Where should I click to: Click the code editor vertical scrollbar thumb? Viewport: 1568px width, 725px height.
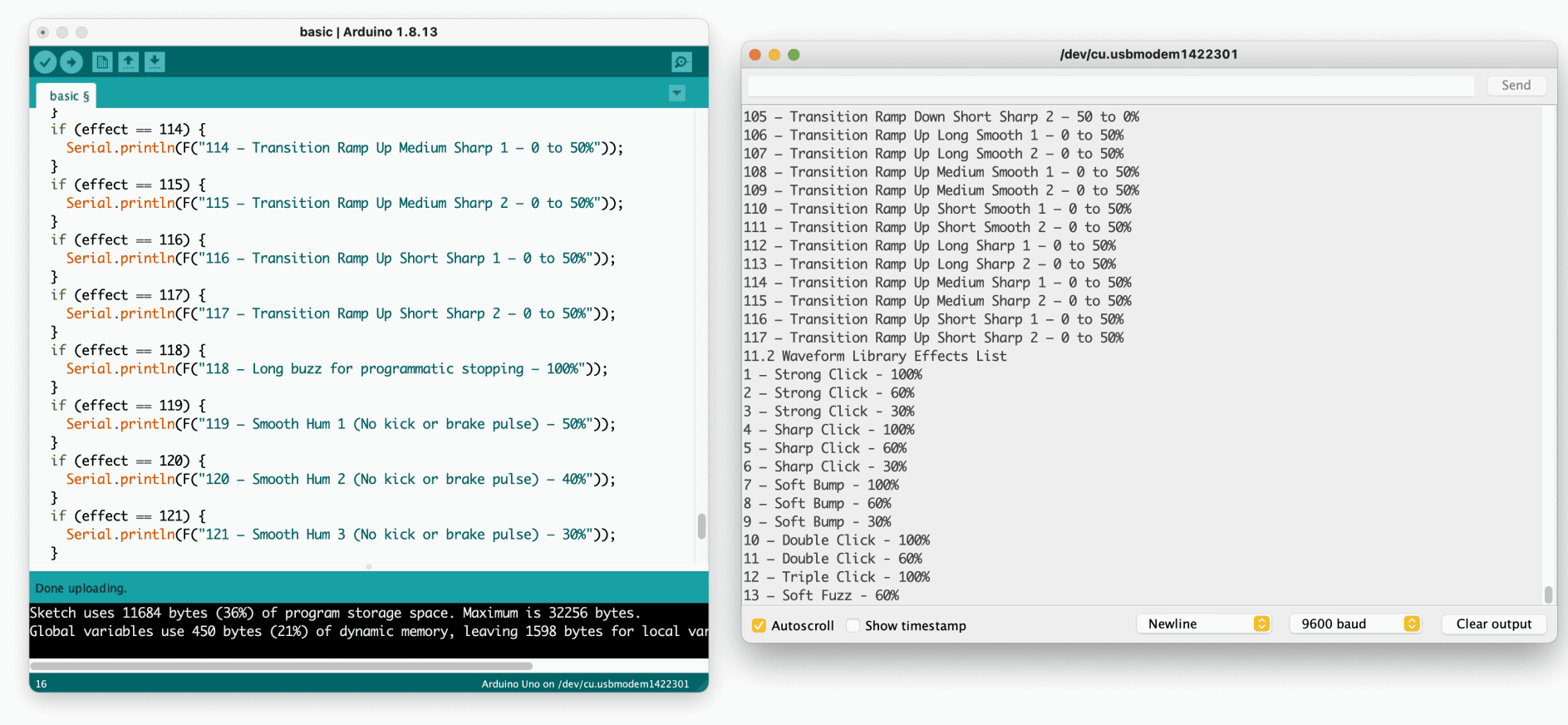[701, 525]
